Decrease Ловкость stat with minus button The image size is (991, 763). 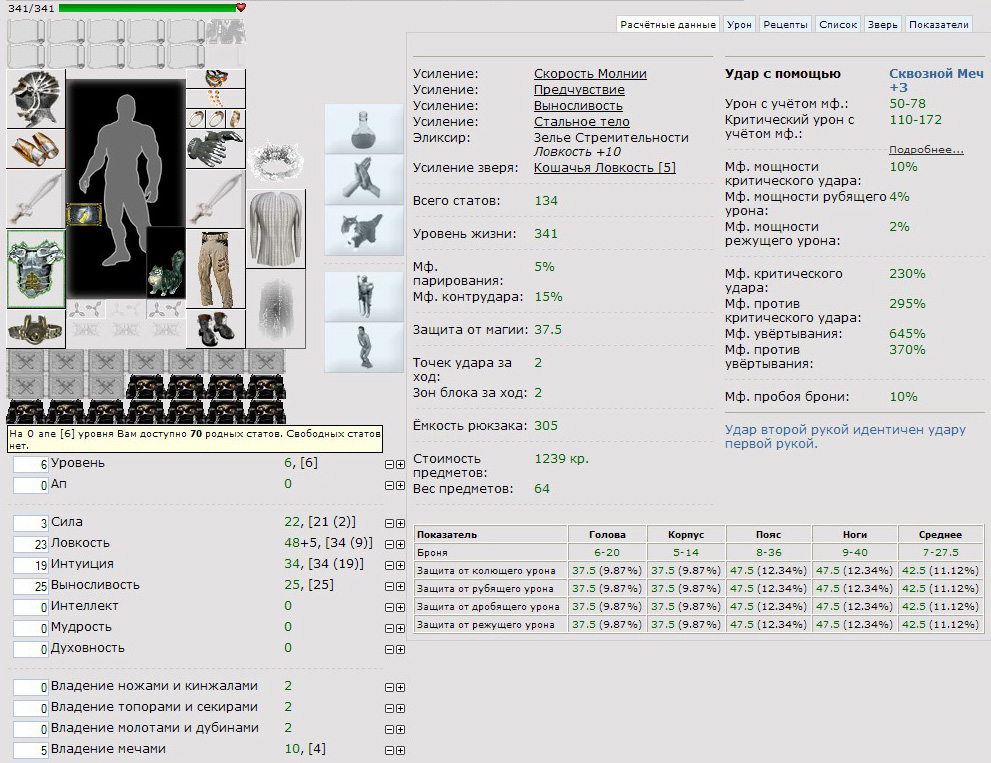(x=389, y=544)
